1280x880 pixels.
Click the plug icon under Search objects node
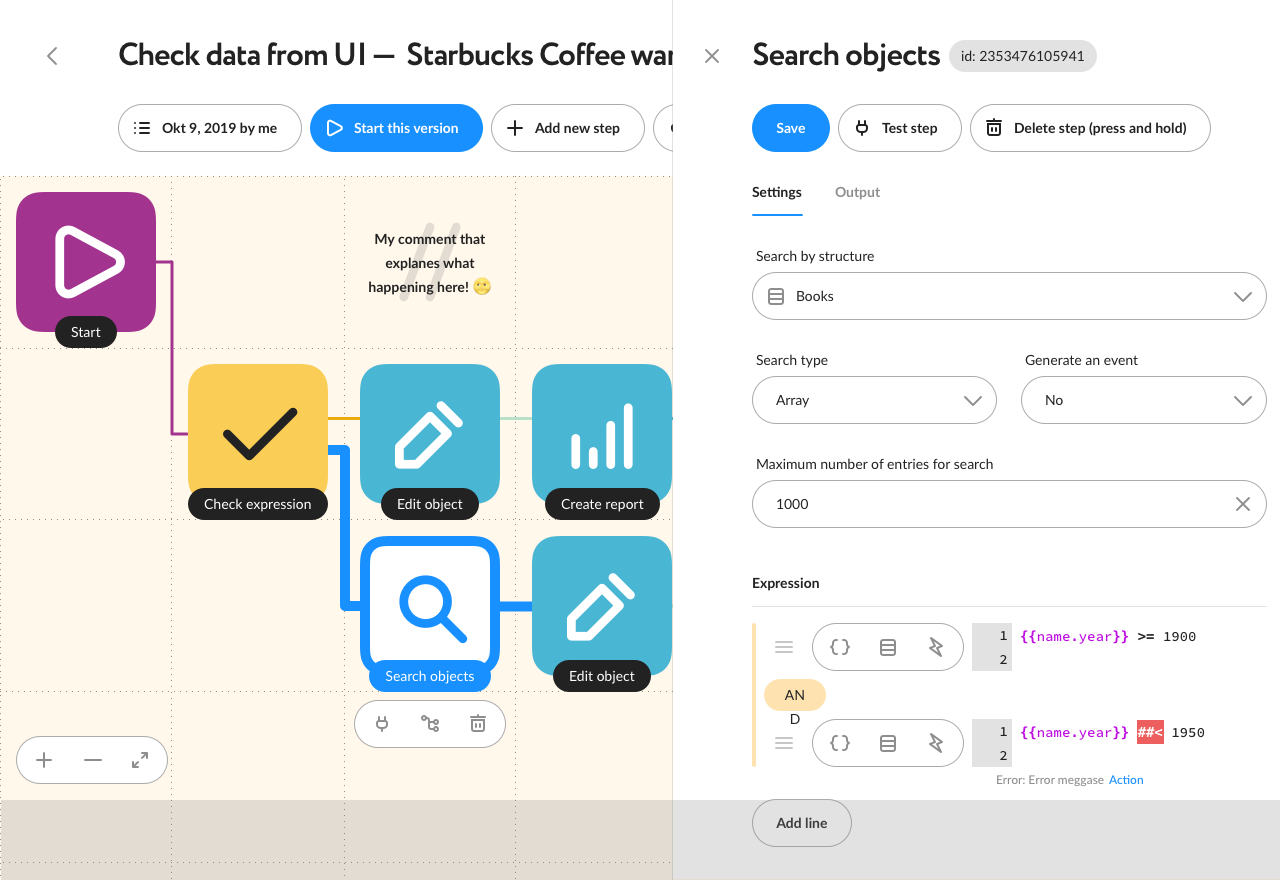(x=382, y=724)
